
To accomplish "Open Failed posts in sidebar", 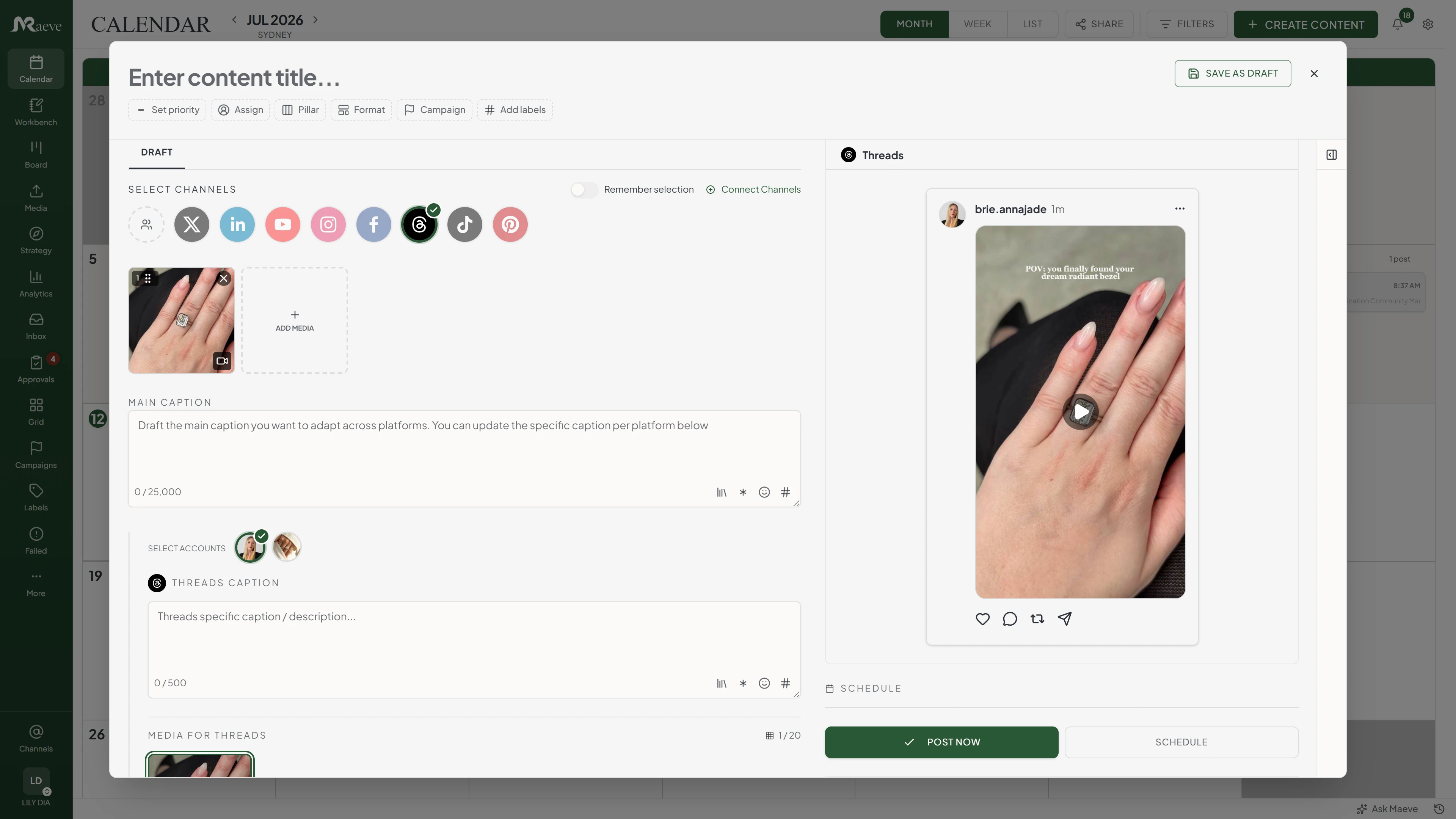I will pos(36,540).
